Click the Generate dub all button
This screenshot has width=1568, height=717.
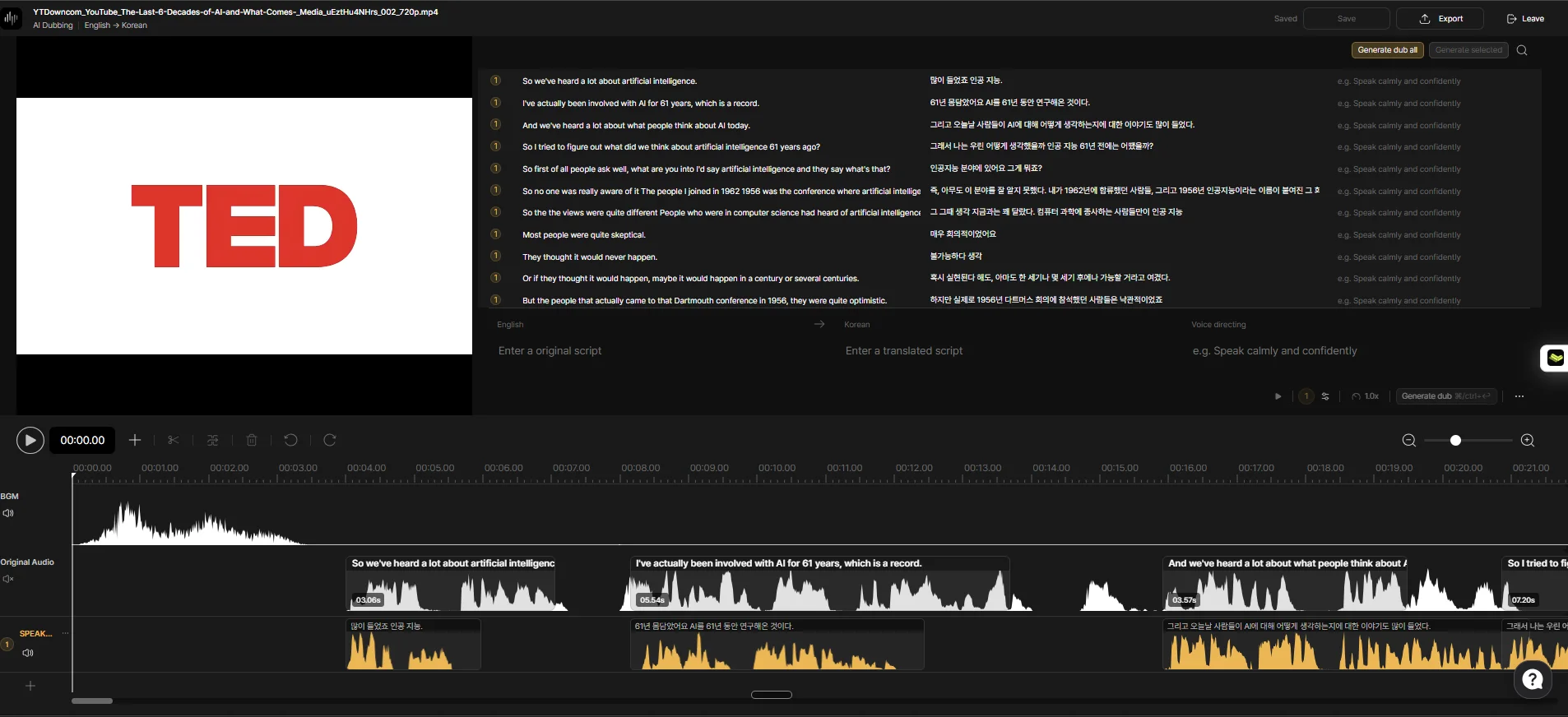(x=1387, y=50)
